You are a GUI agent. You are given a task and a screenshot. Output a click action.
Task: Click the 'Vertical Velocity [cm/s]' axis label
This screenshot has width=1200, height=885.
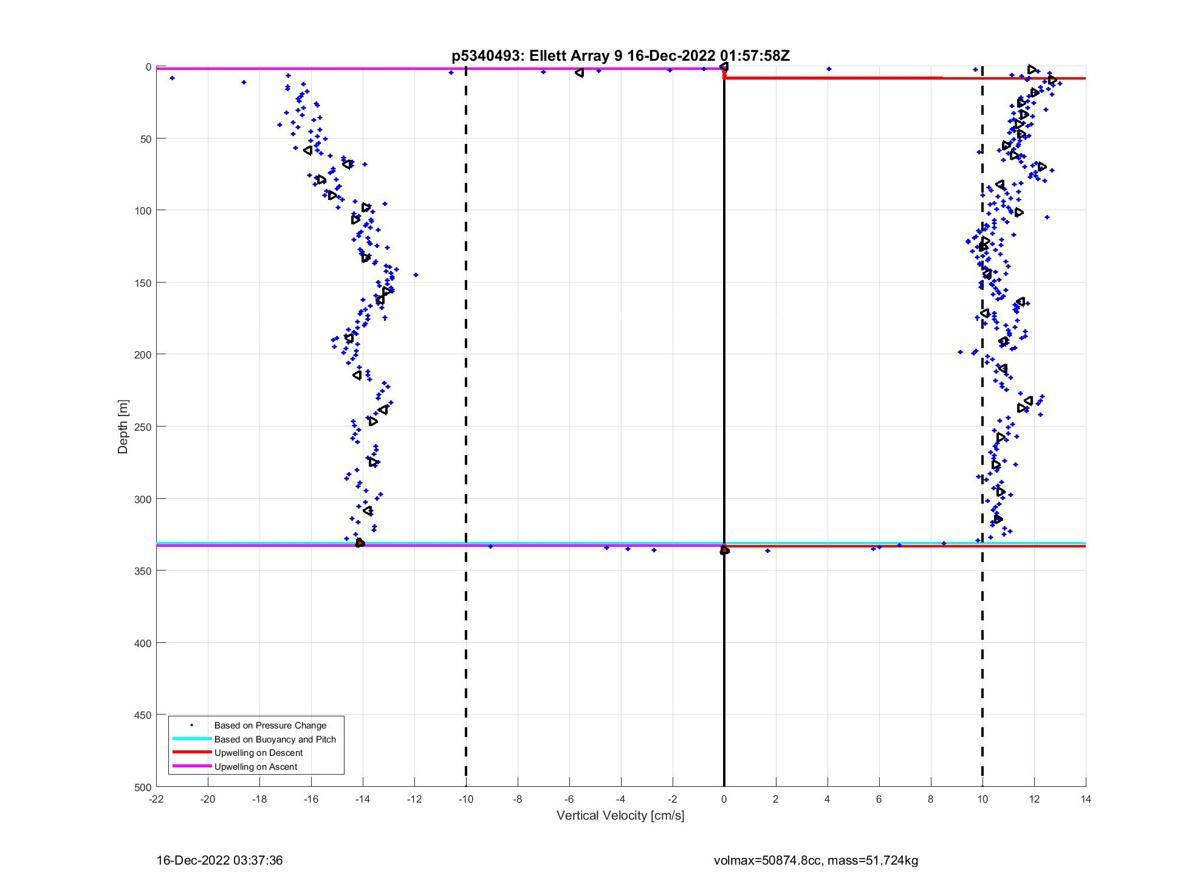coord(620,816)
